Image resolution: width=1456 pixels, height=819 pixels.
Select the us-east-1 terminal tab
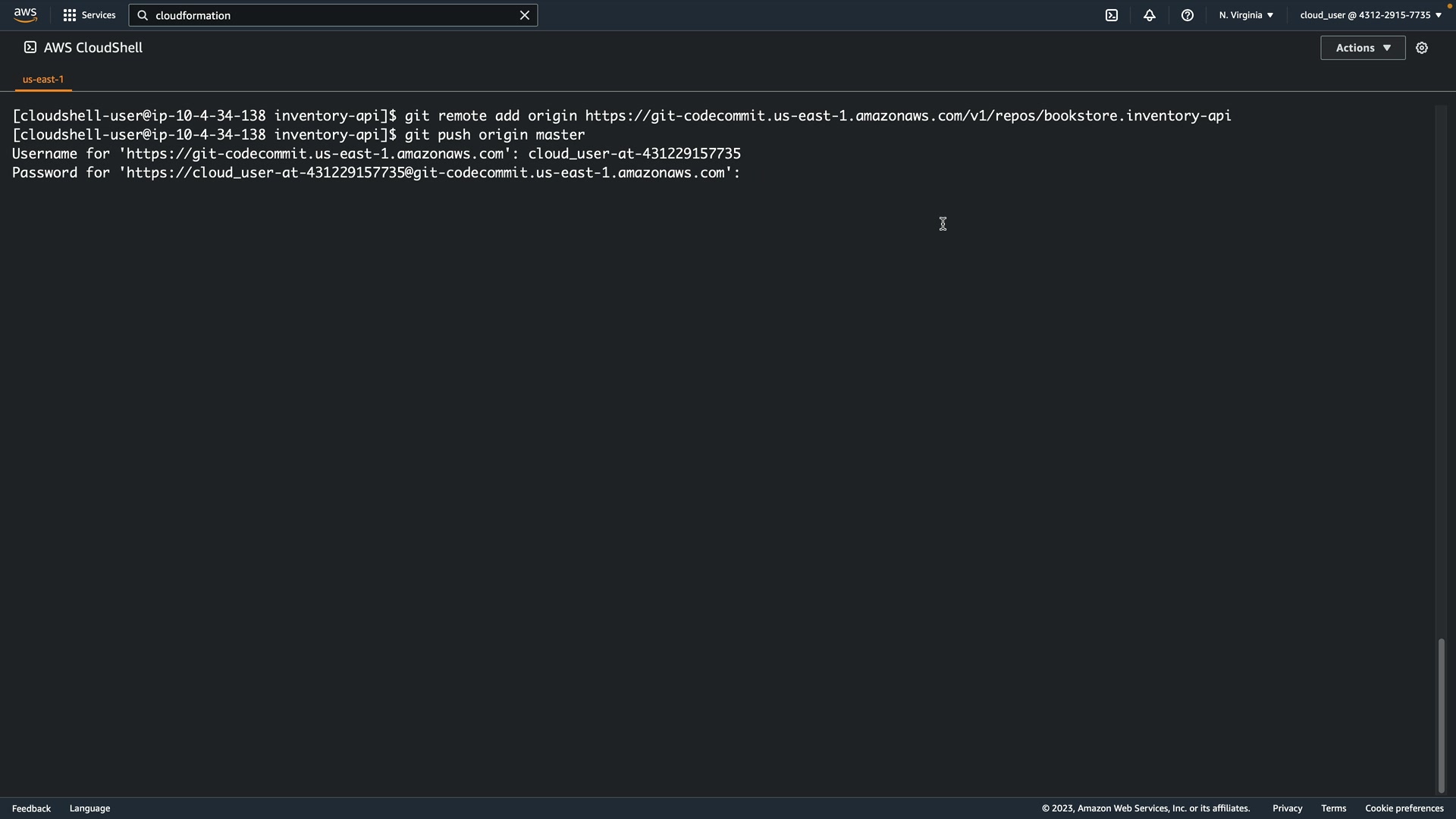(43, 80)
